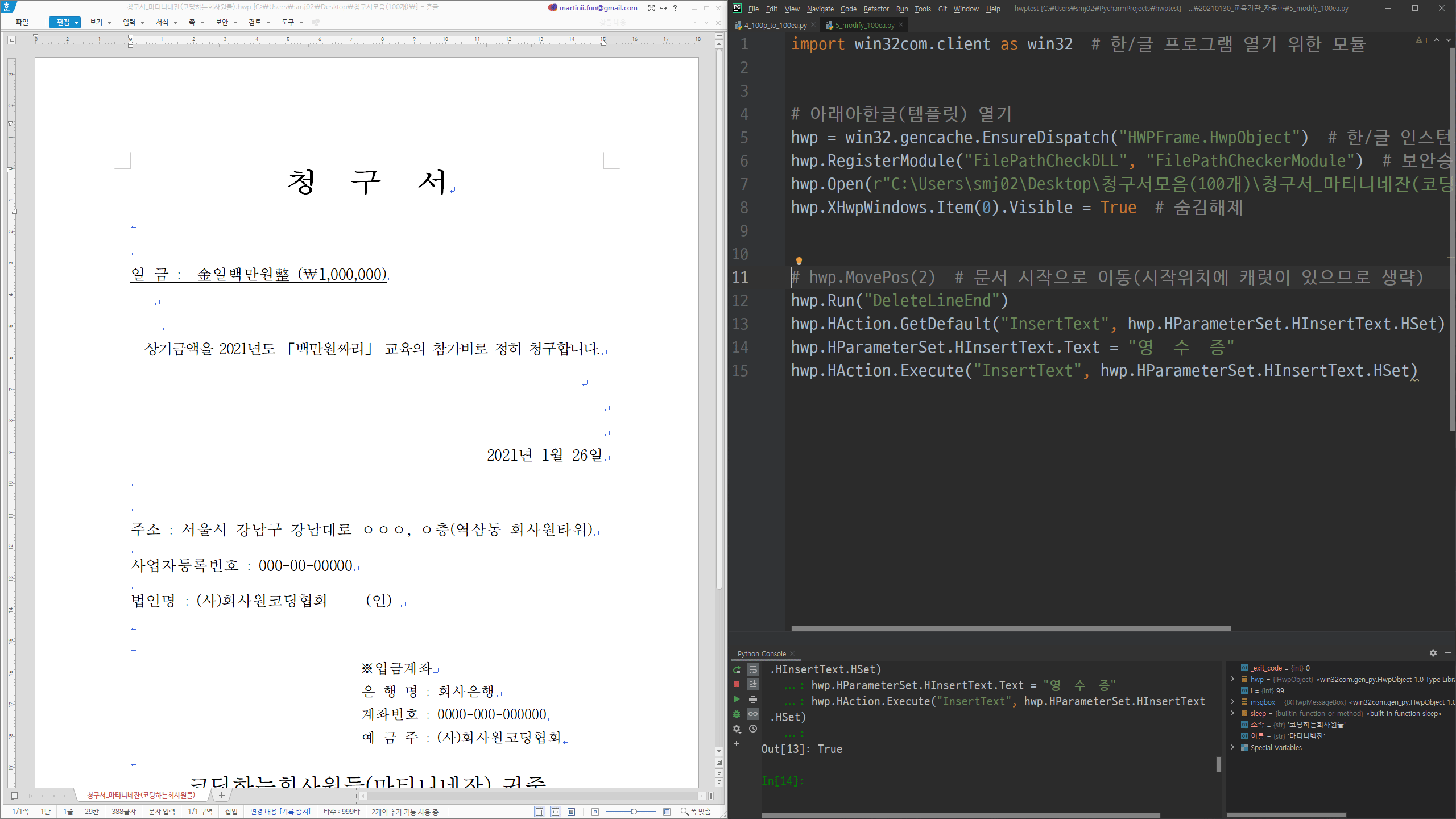Viewport: 1456px width, 819px height.
Task: Open console Browse Query History clock icon
Action: pyautogui.click(x=753, y=729)
